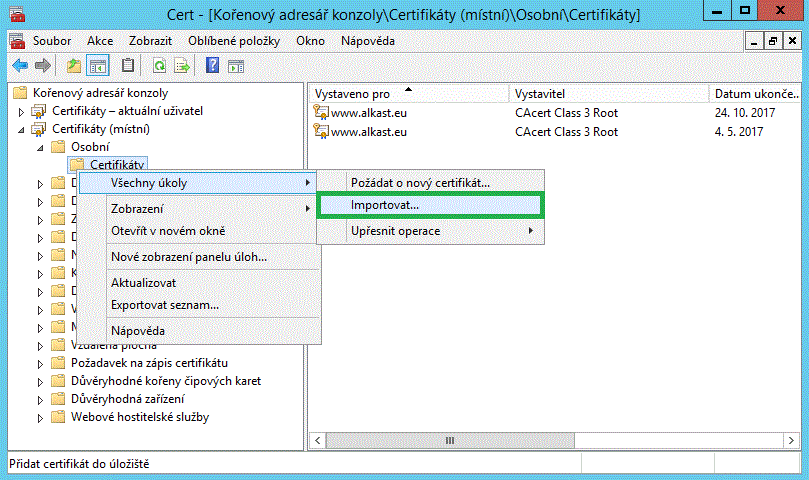Screen dimensions: 809x480
Task: Click the Export list toolbar icon
Action: point(182,66)
